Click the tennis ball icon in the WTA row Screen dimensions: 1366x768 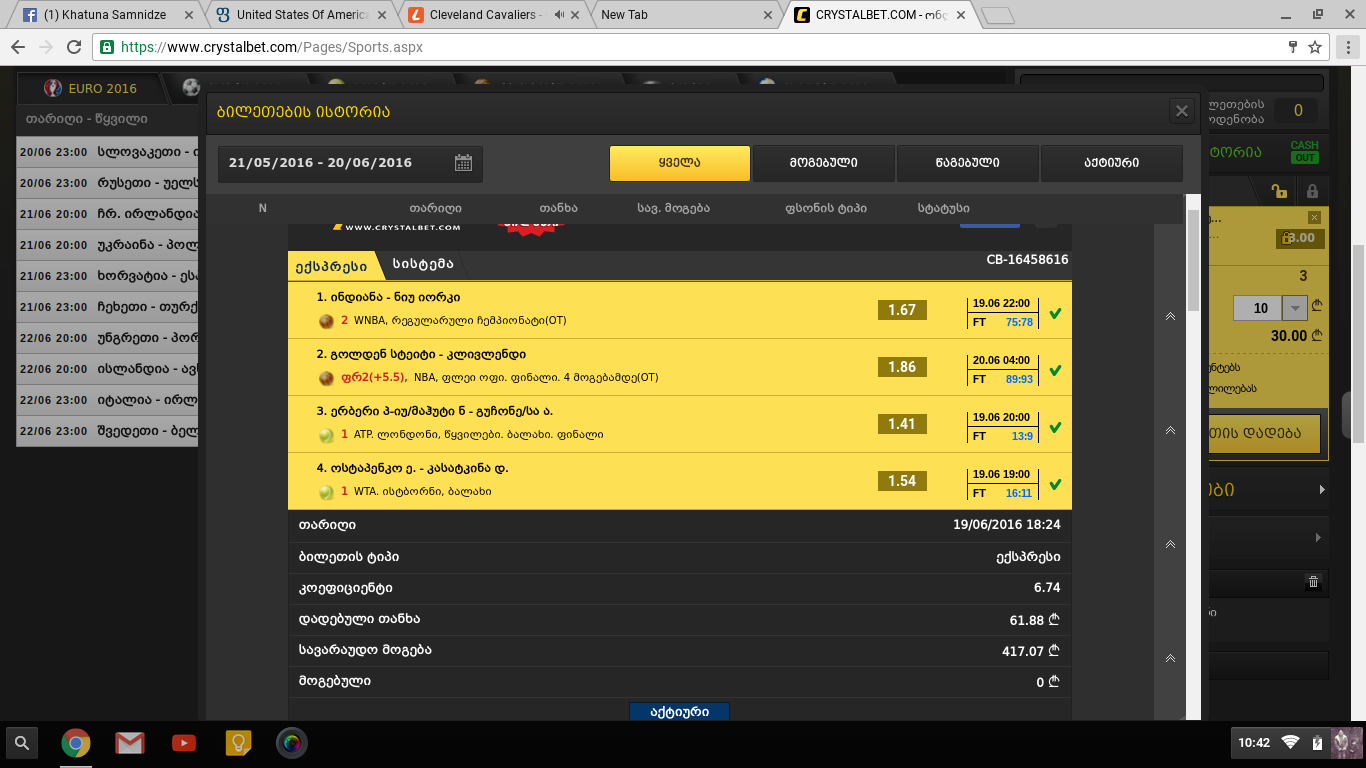point(326,492)
